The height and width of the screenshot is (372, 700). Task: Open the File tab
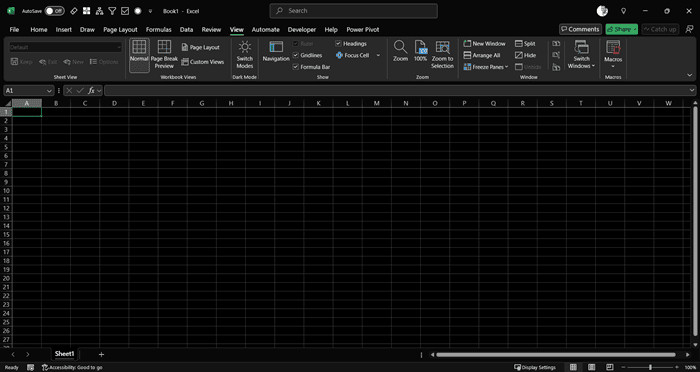click(x=14, y=29)
